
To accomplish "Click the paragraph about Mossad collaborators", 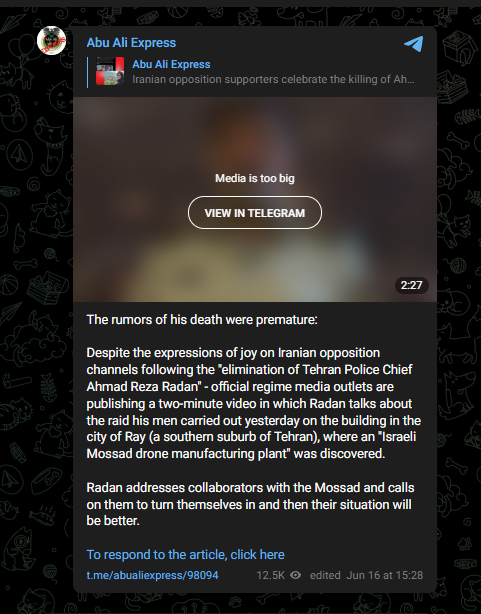I will pos(250,504).
